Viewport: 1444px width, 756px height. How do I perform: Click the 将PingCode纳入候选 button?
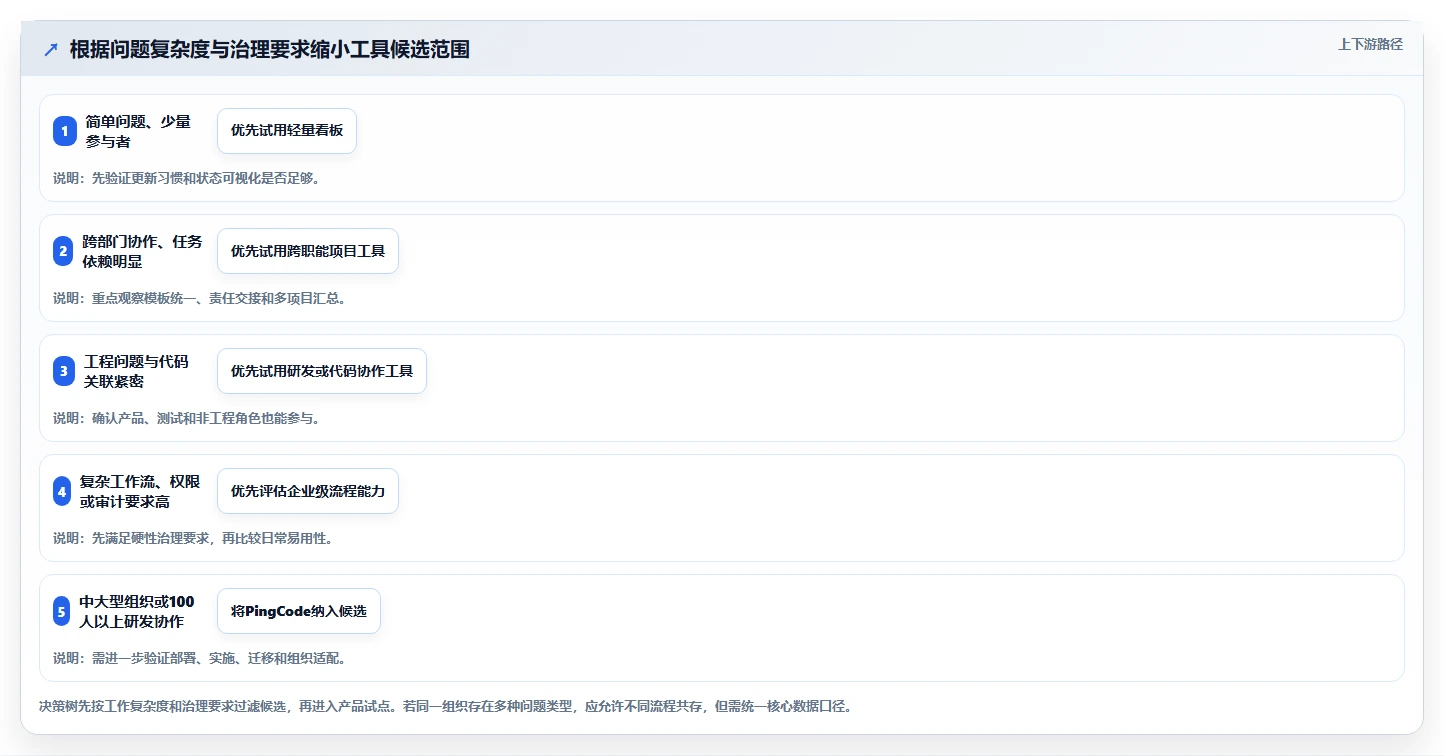(299, 611)
